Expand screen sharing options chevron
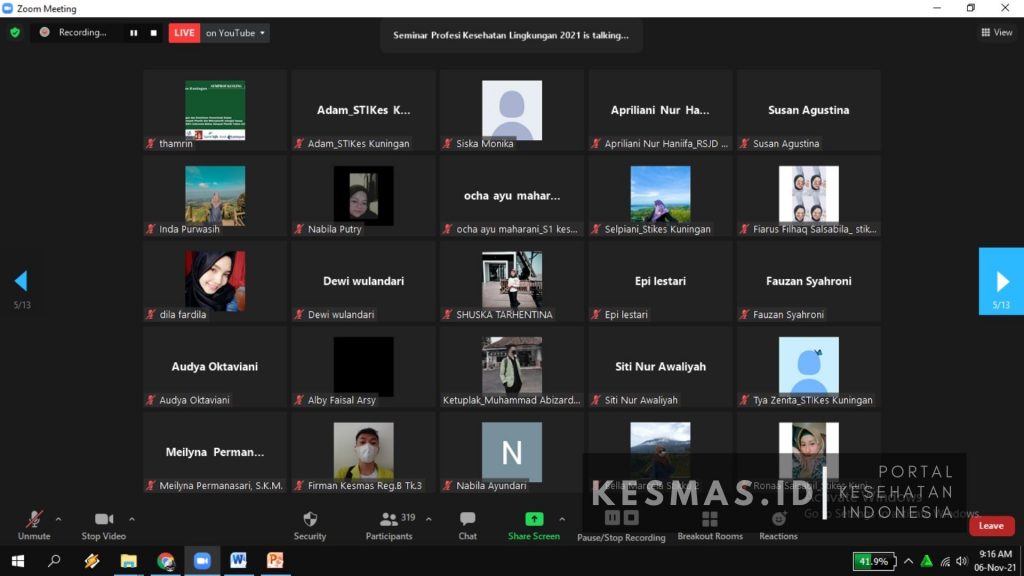Screen dimensions: 1024x576 pyautogui.click(x=561, y=520)
